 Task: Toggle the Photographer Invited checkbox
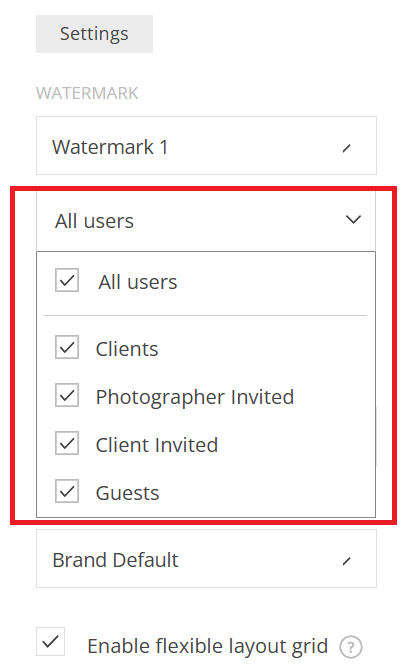point(67,395)
